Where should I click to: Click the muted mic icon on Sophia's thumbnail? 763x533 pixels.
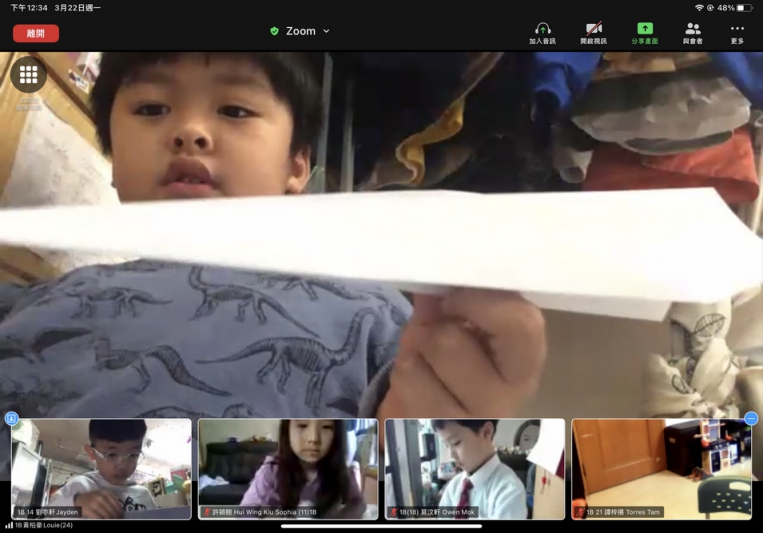207,512
